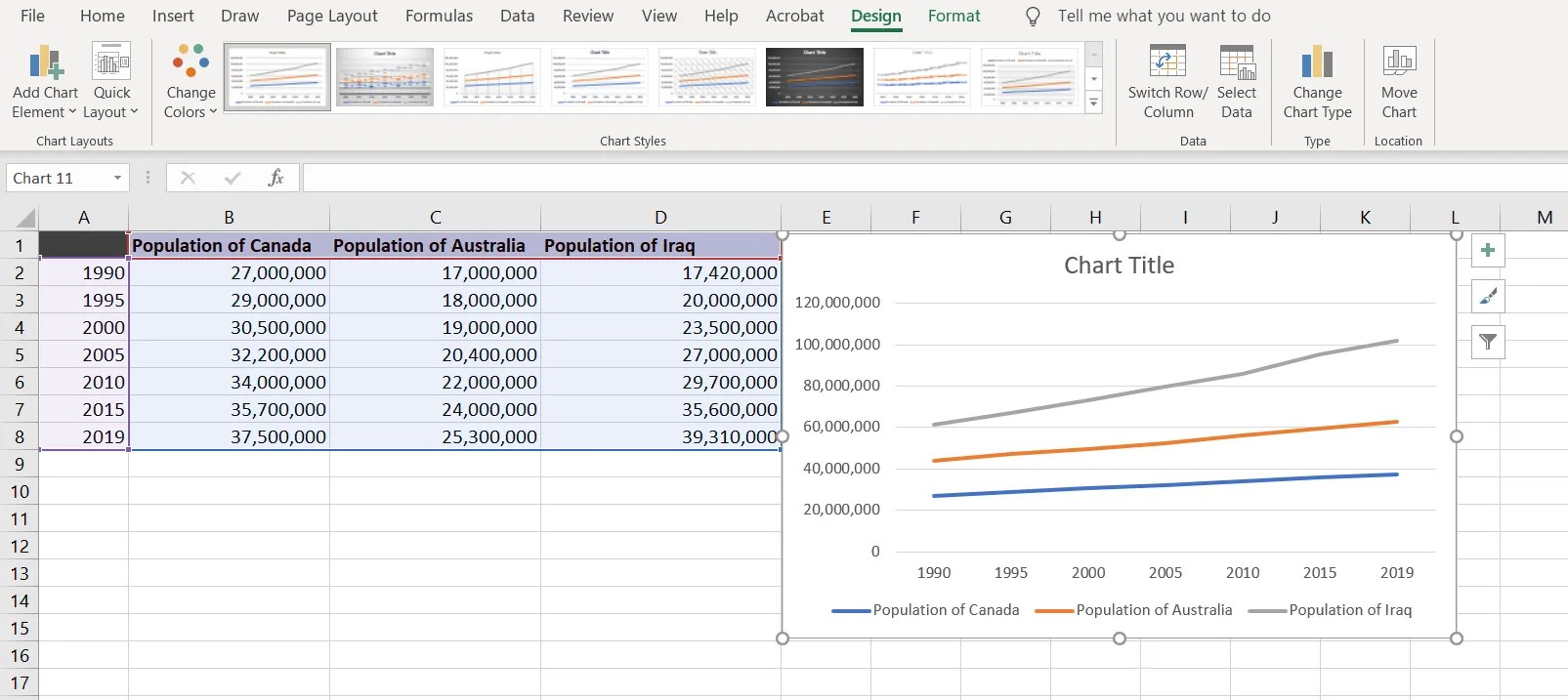Expand the Chart Styles gallery more arrow

coord(1094,102)
